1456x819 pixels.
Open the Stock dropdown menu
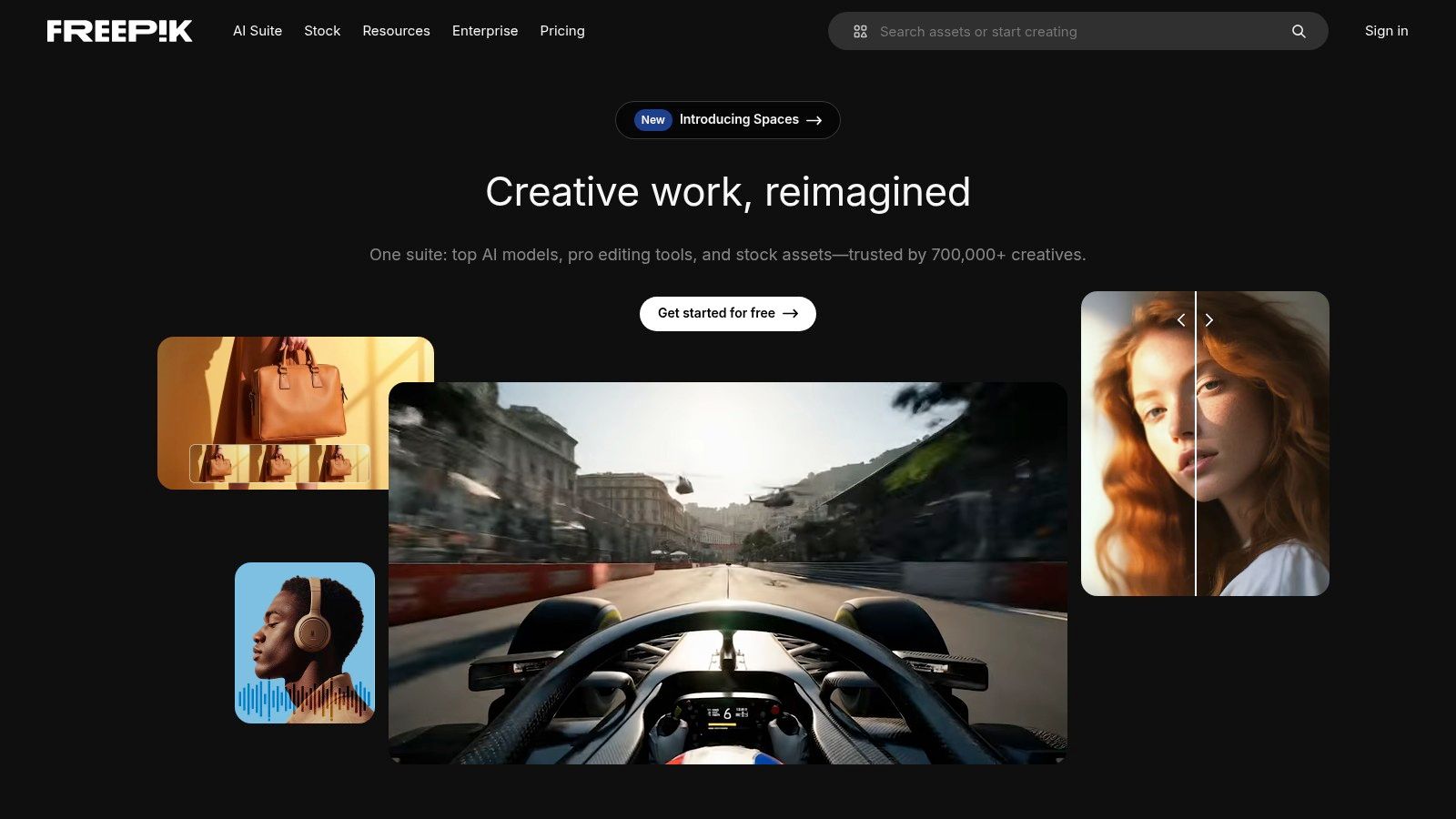322,31
